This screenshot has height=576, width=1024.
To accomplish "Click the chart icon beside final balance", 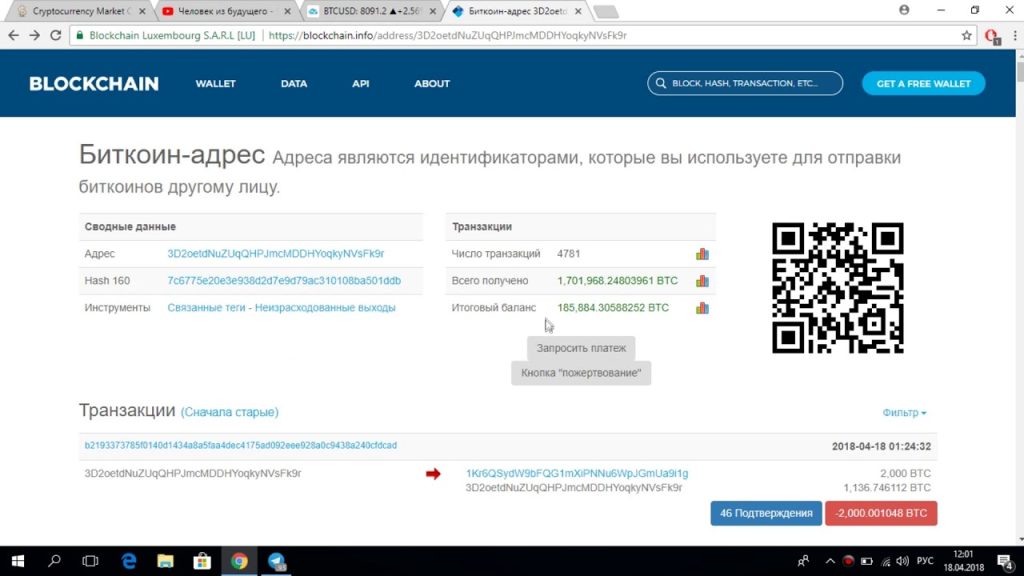I will click(x=702, y=308).
